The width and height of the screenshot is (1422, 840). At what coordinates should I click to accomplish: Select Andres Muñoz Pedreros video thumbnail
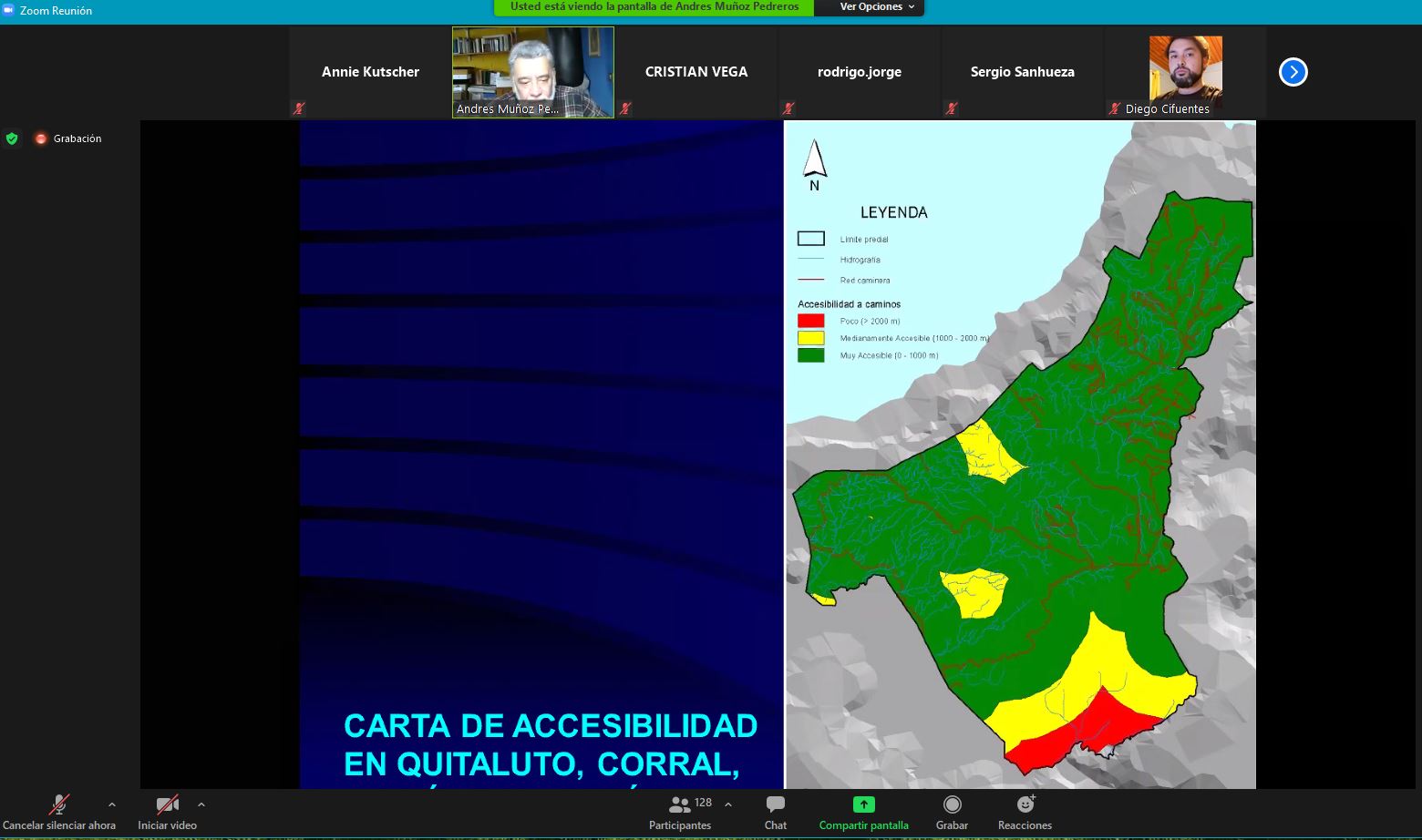click(533, 72)
